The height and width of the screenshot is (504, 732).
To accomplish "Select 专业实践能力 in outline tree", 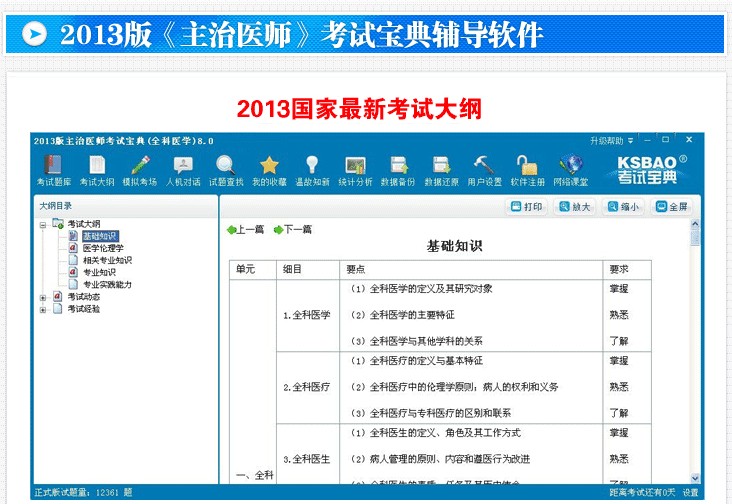I will [107, 285].
